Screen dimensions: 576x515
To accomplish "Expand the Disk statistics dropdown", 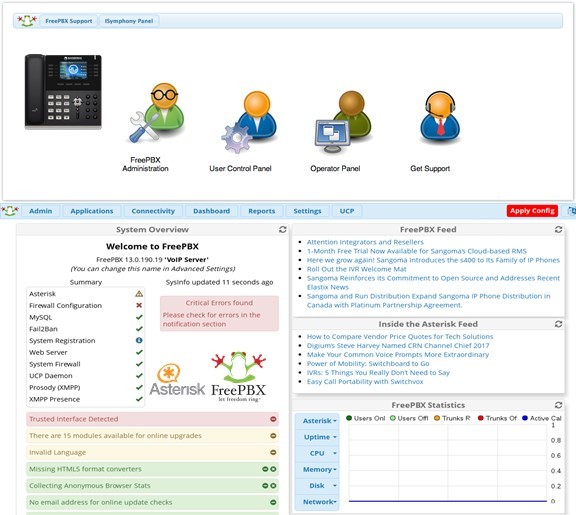I will pyautogui.click(x=317, y=486).
